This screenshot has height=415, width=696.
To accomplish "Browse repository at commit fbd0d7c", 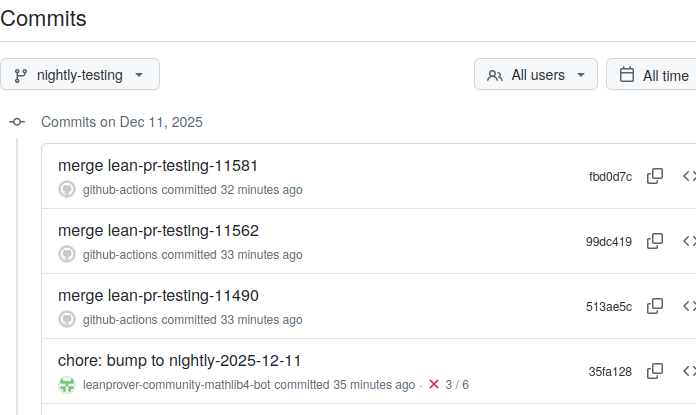I will click(688, 176).
